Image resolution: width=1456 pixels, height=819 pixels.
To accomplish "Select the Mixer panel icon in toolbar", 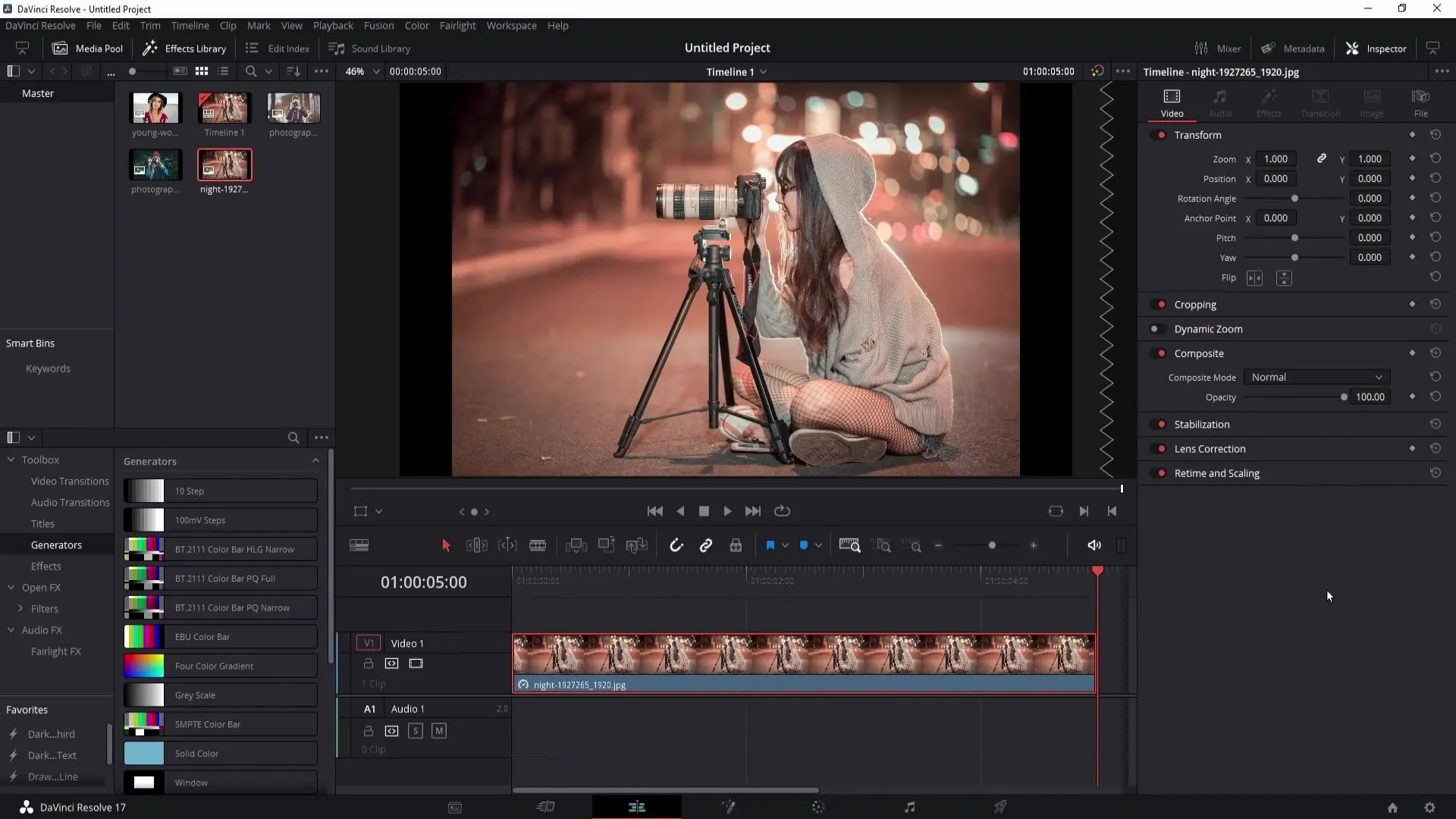I will pyautogui.click(x=1200, y=48).
